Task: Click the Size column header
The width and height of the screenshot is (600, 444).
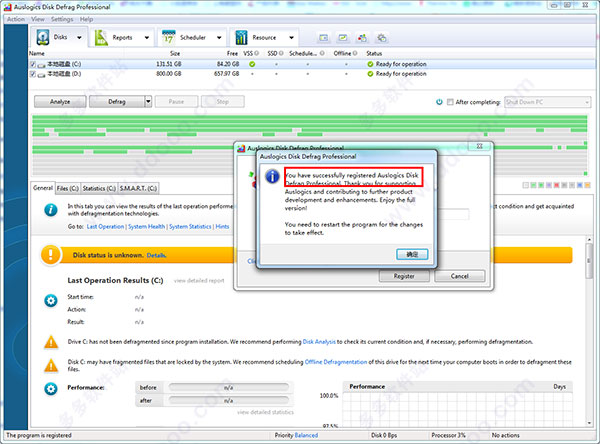Action: click(x=175, y=53)
